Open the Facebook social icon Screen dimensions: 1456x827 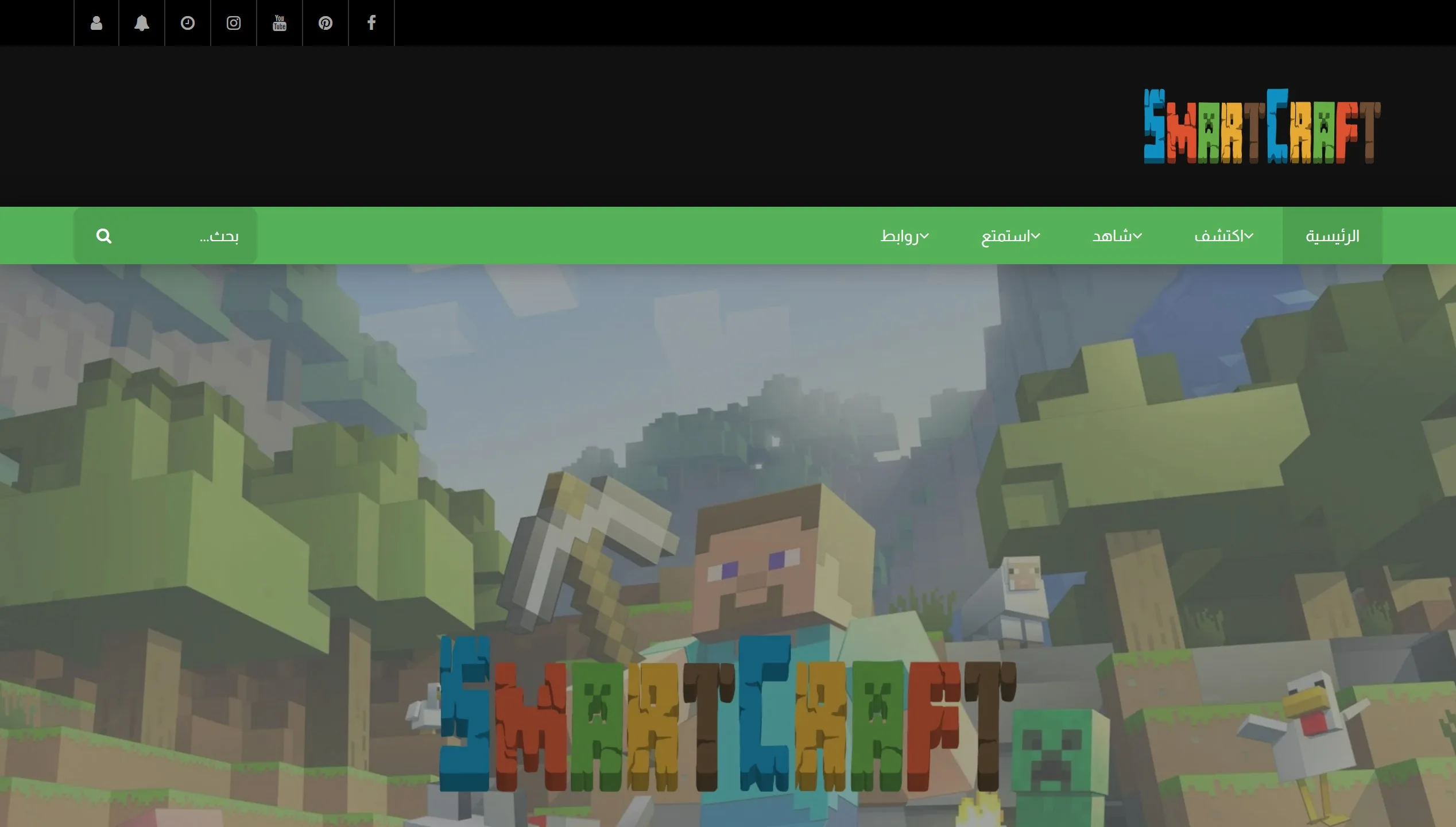coord(371,23)
